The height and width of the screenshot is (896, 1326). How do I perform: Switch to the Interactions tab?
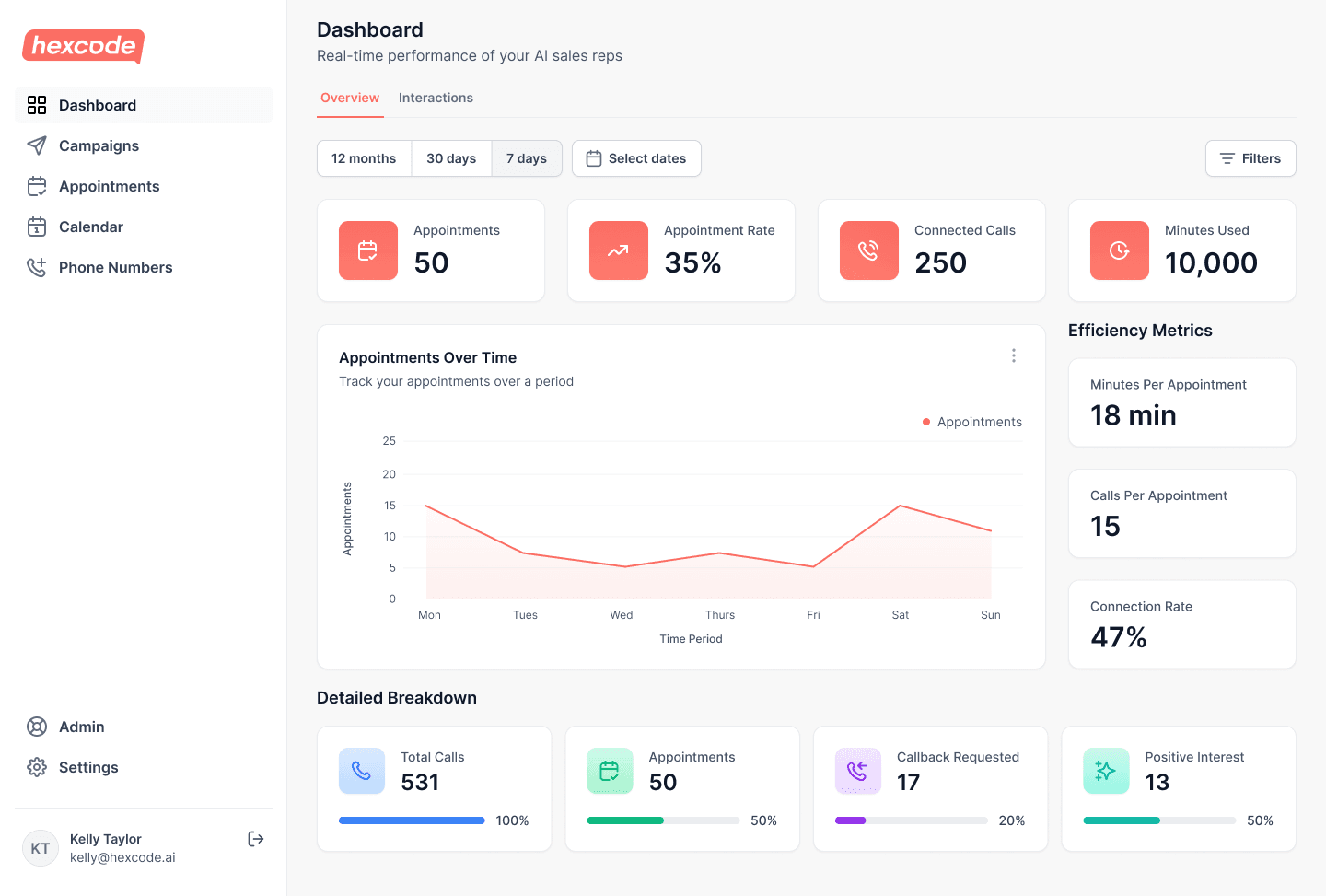[x=436, y=98]
